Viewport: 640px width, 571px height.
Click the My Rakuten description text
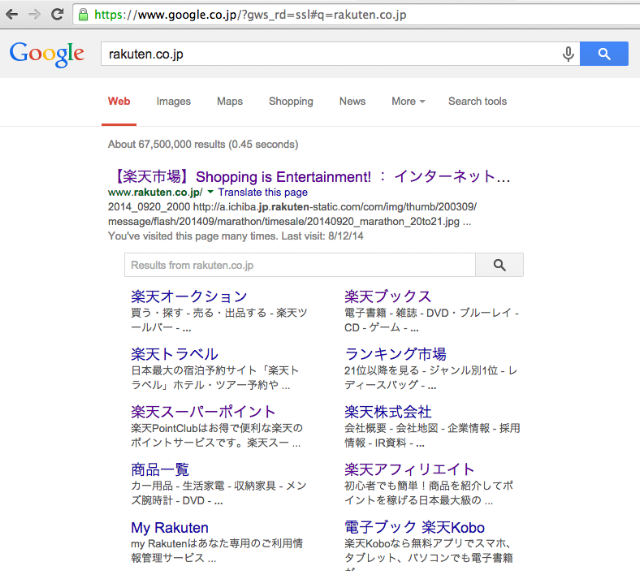[217, 551]
